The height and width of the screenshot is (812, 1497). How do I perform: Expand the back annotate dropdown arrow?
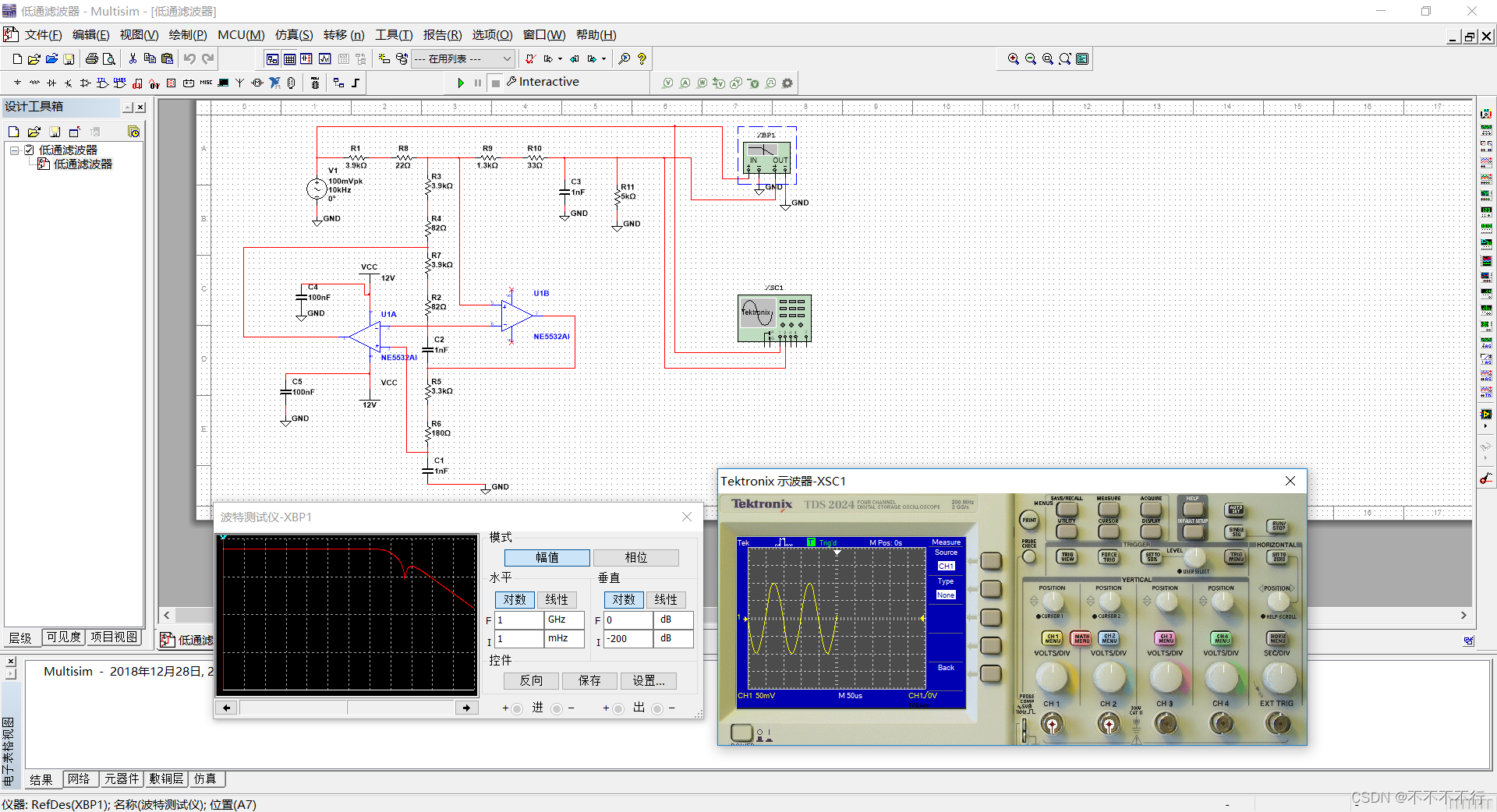pyautogui.click(x=560, y=58)
